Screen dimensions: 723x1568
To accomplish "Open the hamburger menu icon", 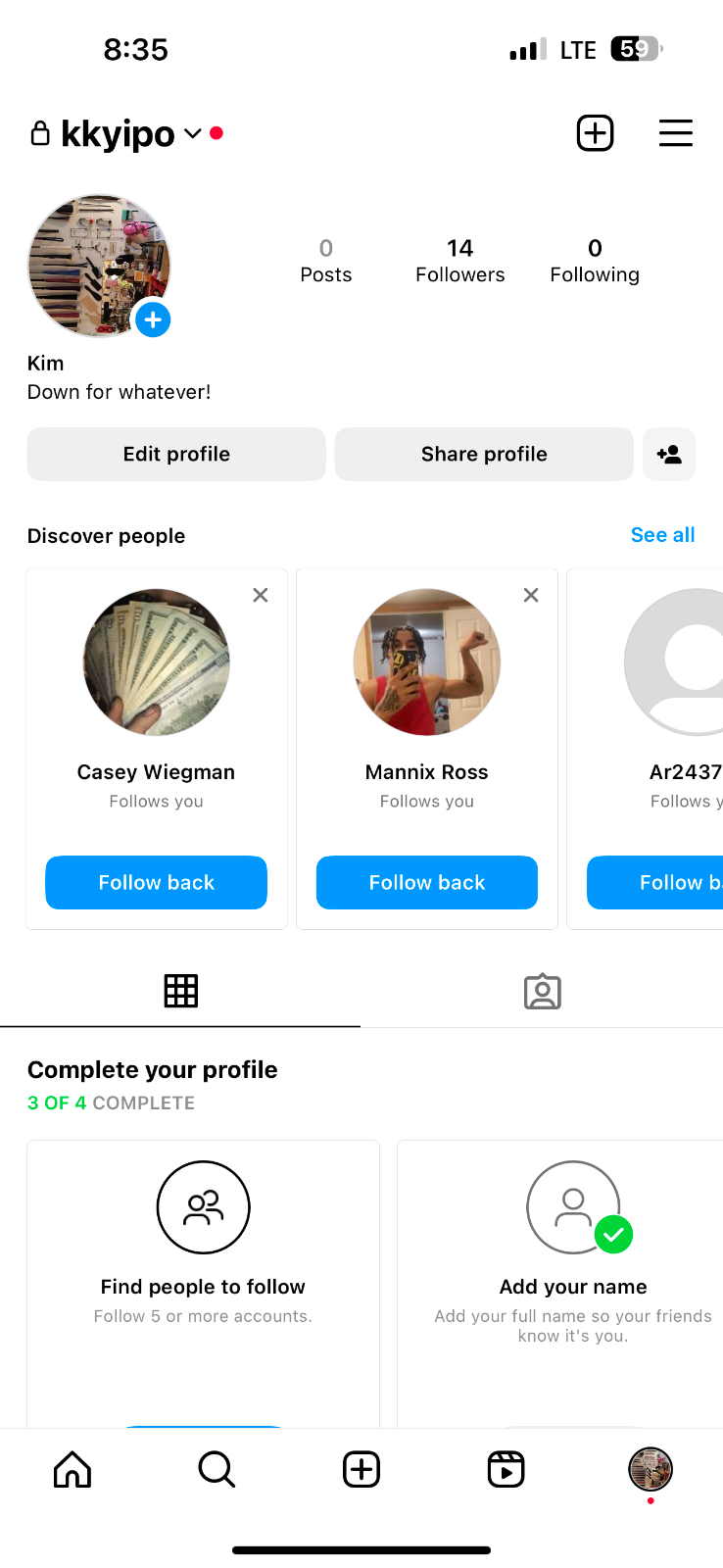I will coord(675,133).
